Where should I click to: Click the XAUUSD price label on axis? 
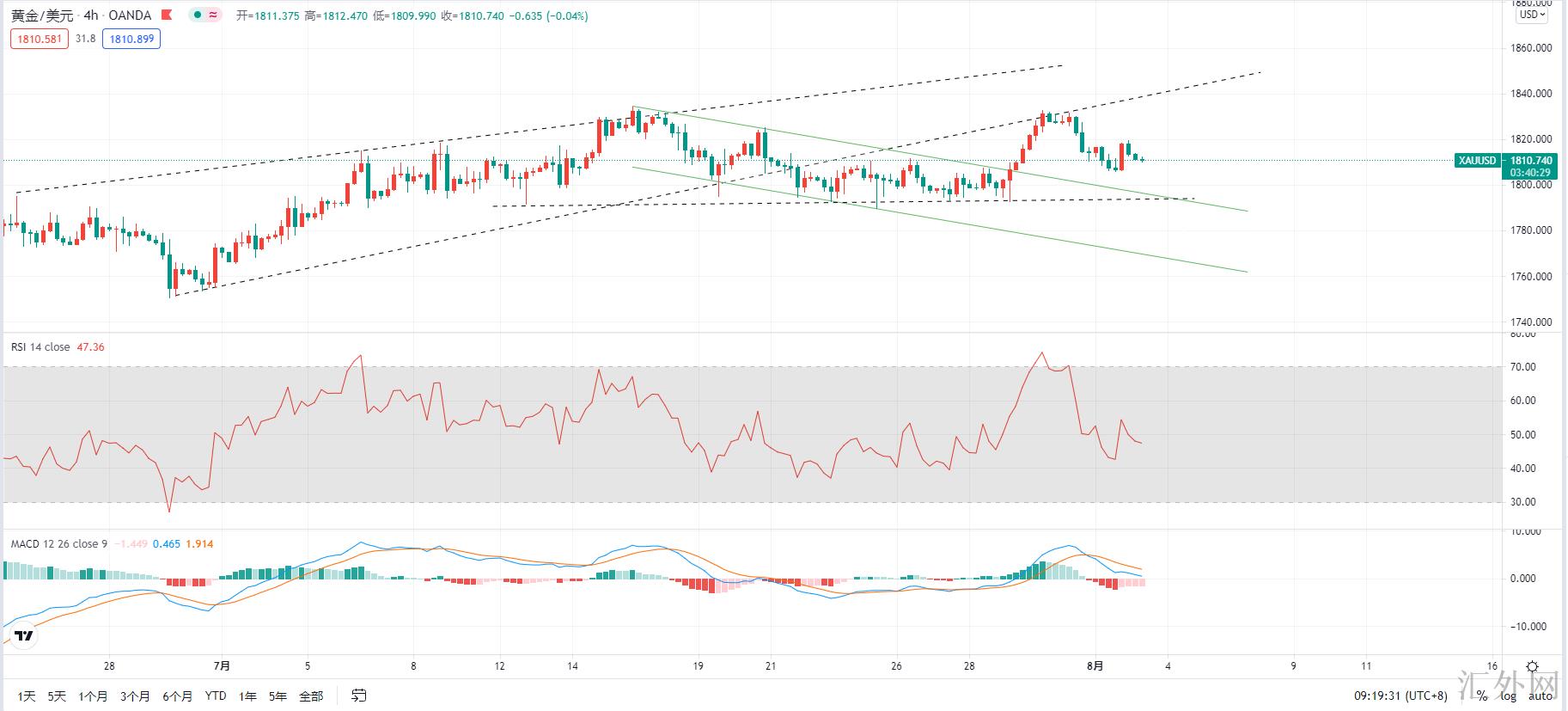click(1477, 161)
